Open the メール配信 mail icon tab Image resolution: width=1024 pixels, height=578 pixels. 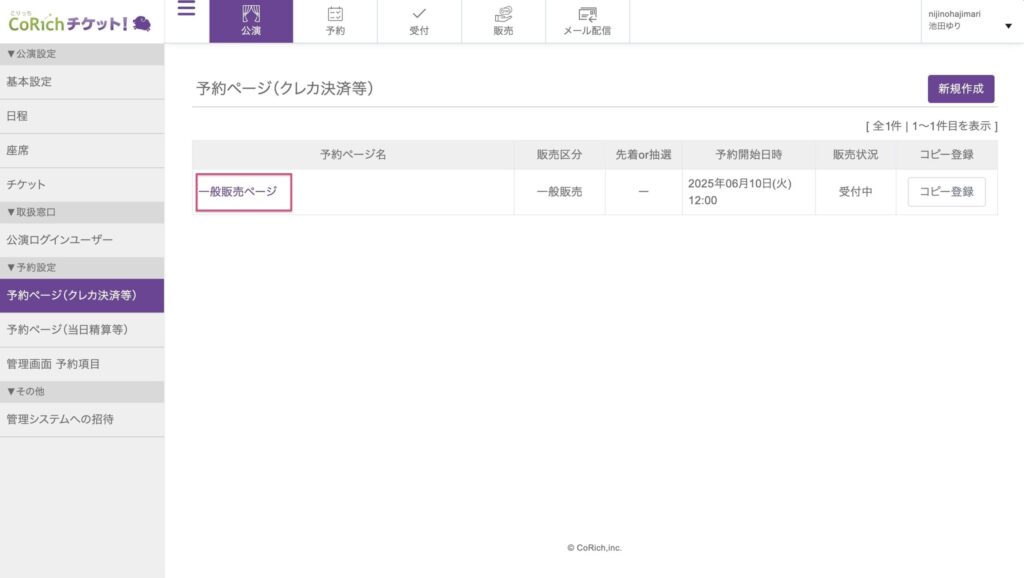[587, 21]
